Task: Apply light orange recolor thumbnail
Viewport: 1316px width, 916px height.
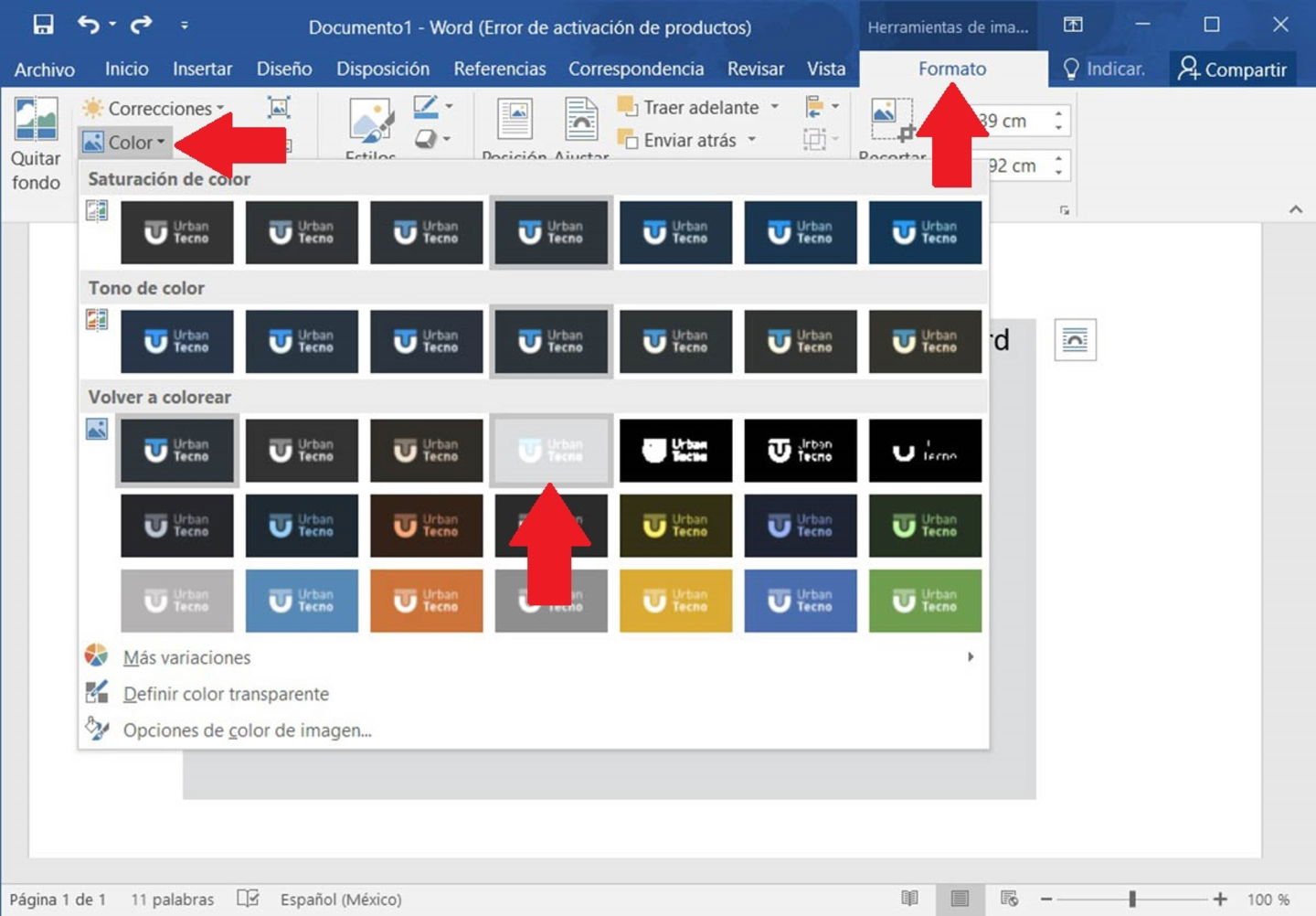Action: point(426,601)
